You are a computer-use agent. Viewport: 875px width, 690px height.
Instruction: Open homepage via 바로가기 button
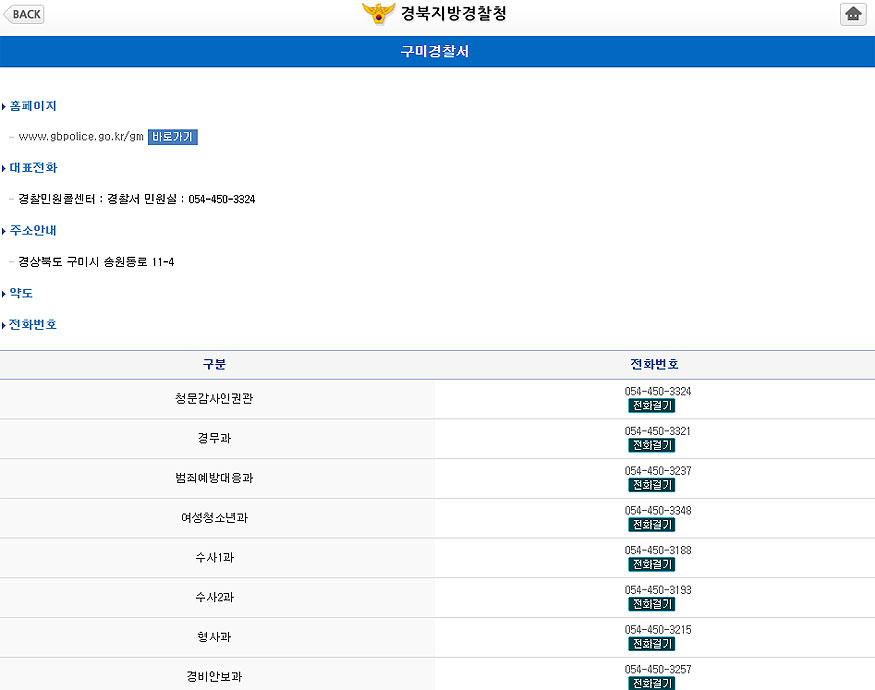(173, 137)
